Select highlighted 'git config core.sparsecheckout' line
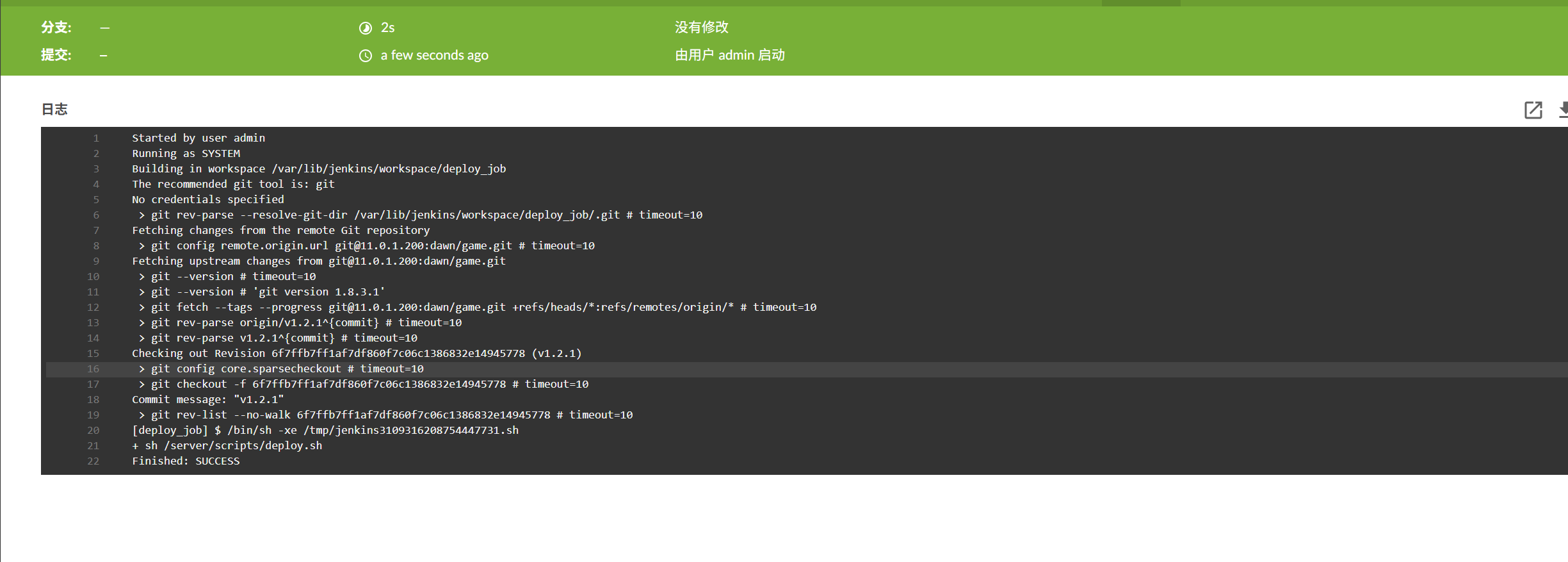Image resolution: width=1568 pixels, height=562 pixels. click(x=281, y=368)
